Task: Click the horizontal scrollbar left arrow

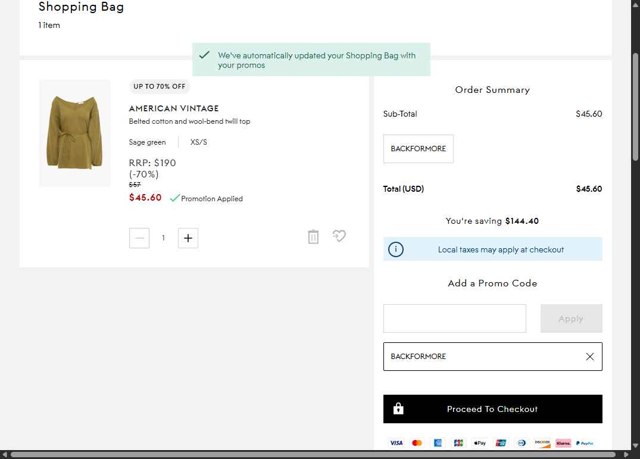Action: pos(4,455)
